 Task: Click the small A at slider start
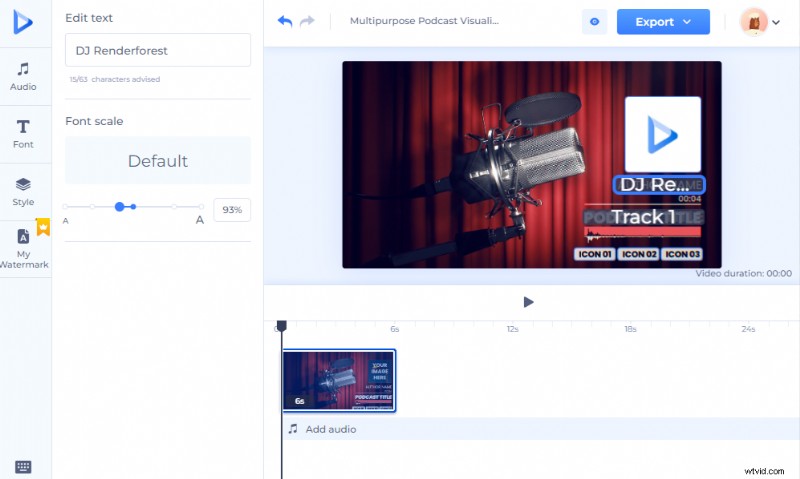(x=65, y=221)
